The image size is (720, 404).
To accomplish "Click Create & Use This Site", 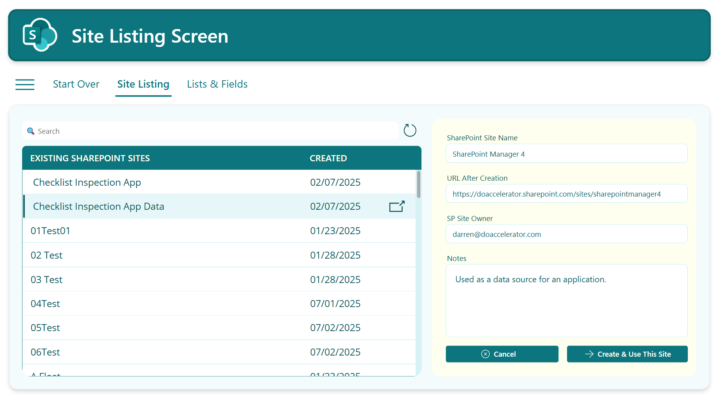I will [627, 354].
